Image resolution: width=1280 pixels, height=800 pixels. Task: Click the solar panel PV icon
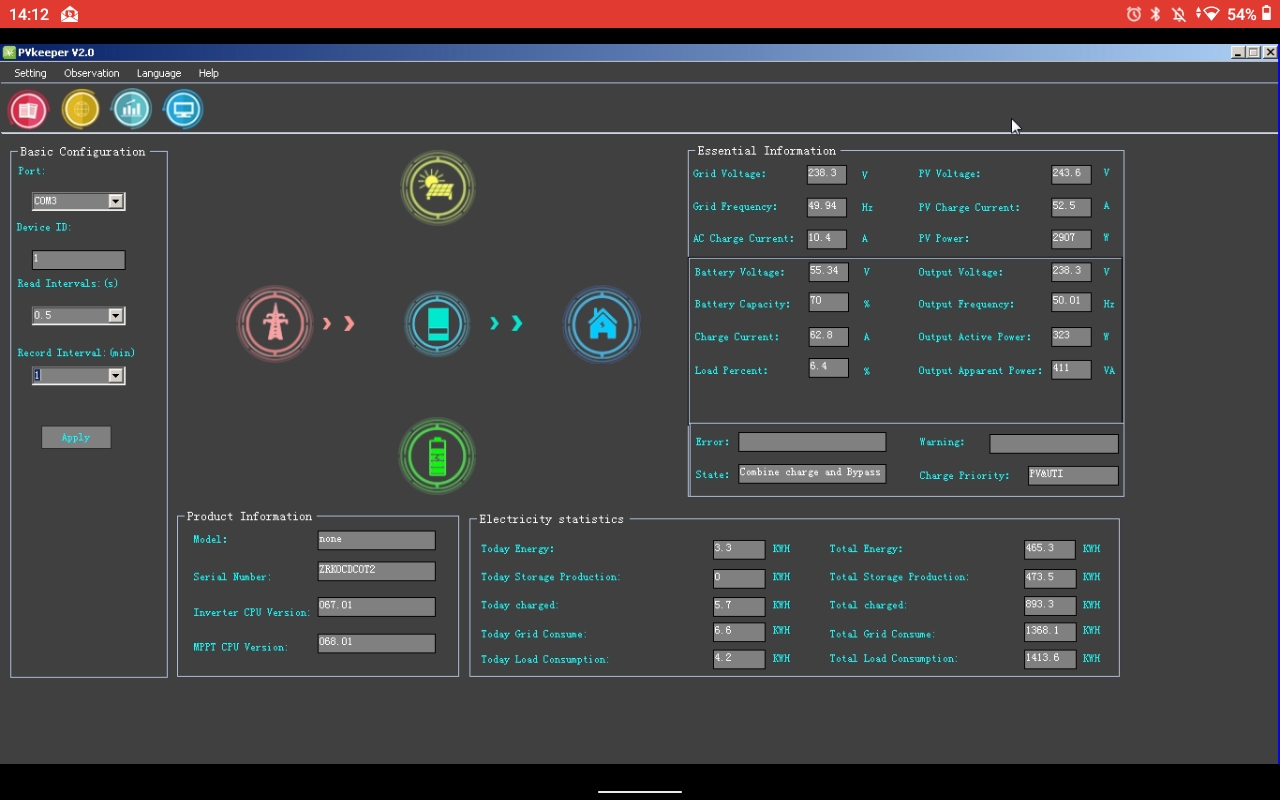437,188
